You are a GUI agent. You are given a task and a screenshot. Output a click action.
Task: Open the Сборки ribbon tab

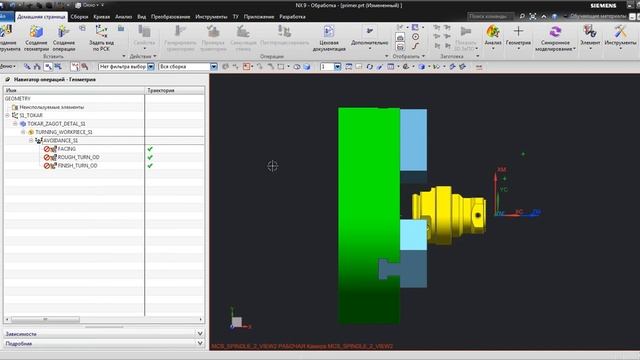tap(79, 17)
